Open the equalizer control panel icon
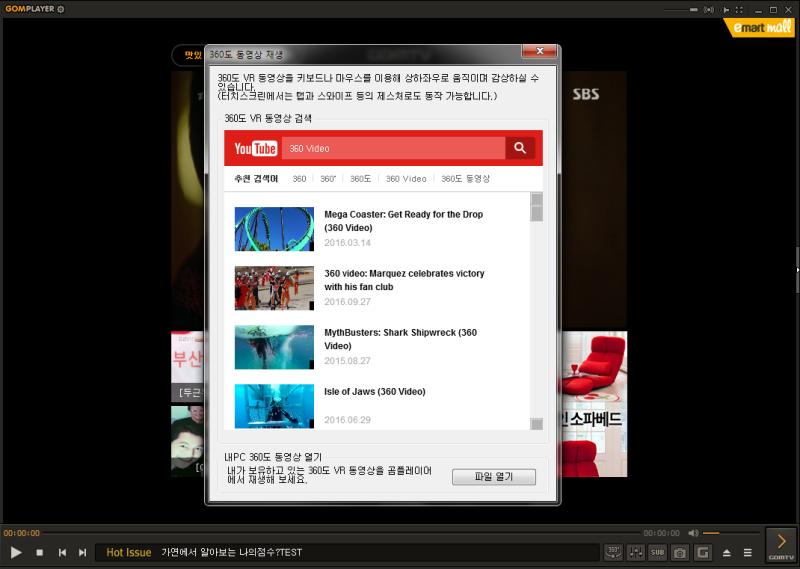The width and height of the screenshot is (800, 569). [x=636, y=552]
